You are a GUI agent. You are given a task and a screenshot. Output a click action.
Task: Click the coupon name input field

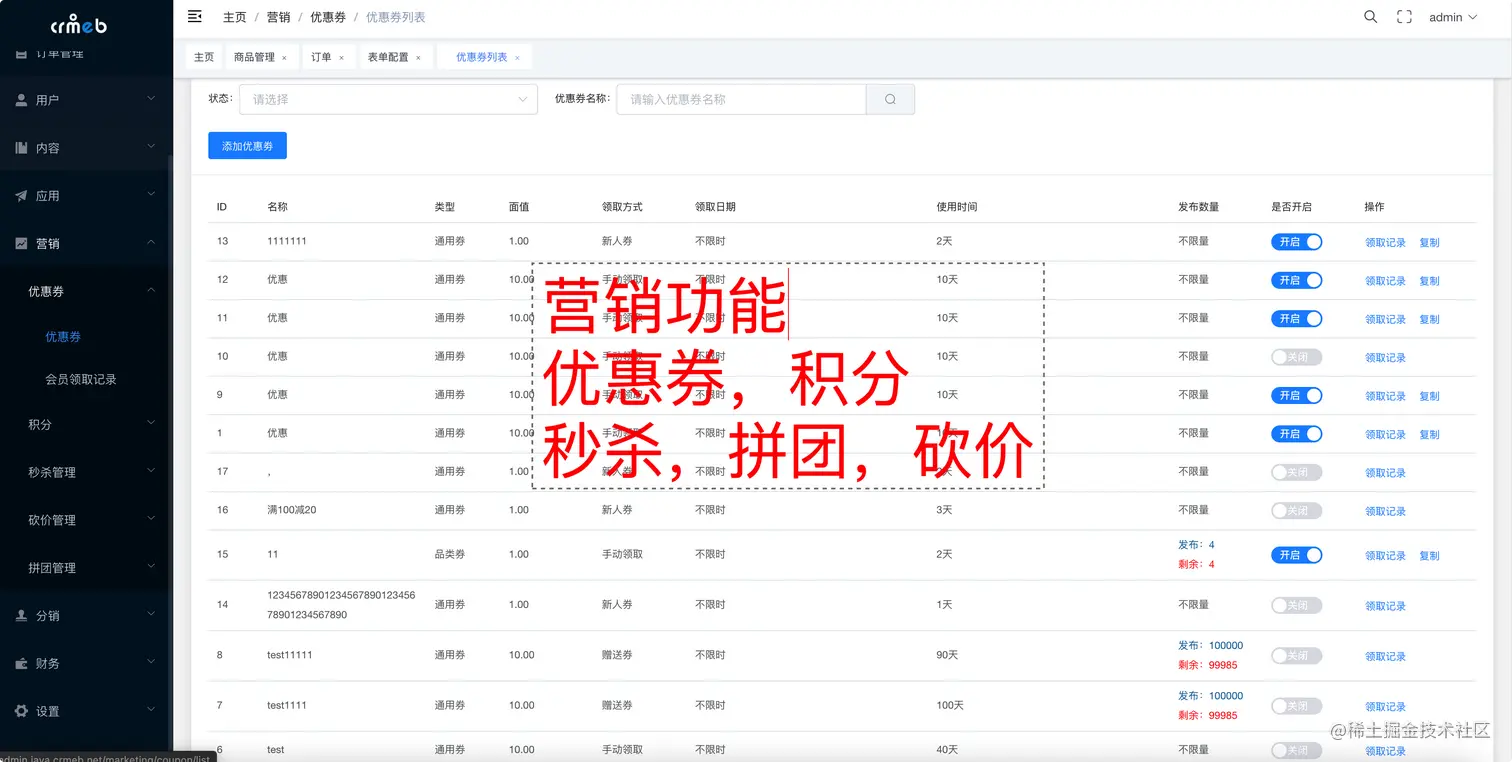coord(740,99)
